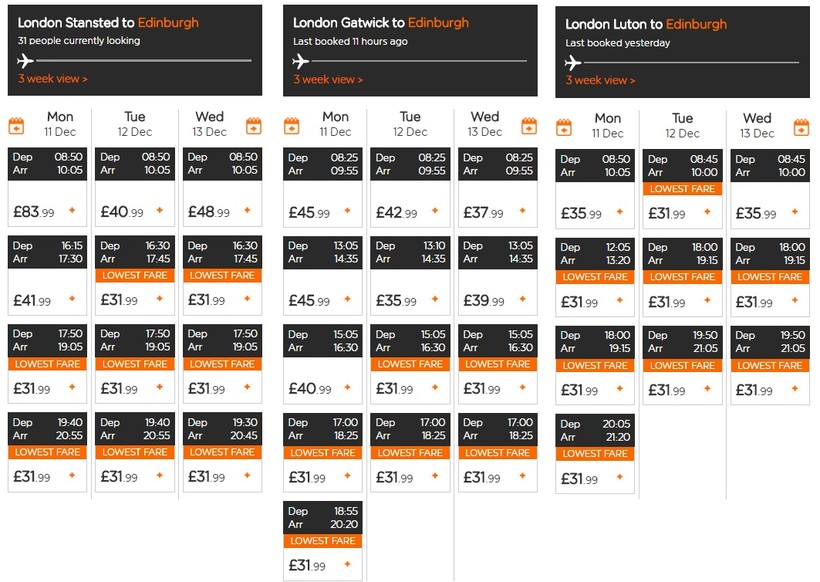Click next-day calendar icon for Gatwick flights

tap(529, 126)
